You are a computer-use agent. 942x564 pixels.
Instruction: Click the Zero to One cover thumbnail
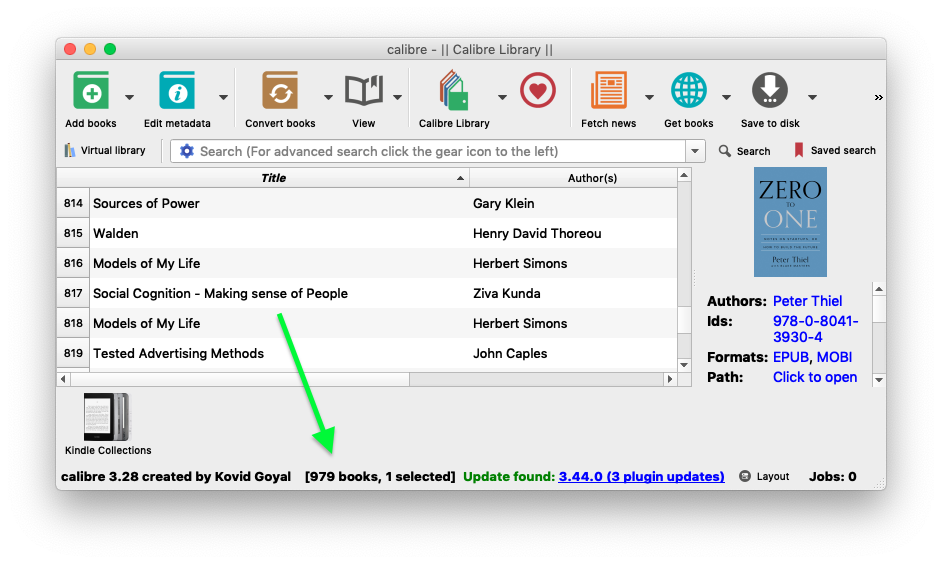(790, 222)
